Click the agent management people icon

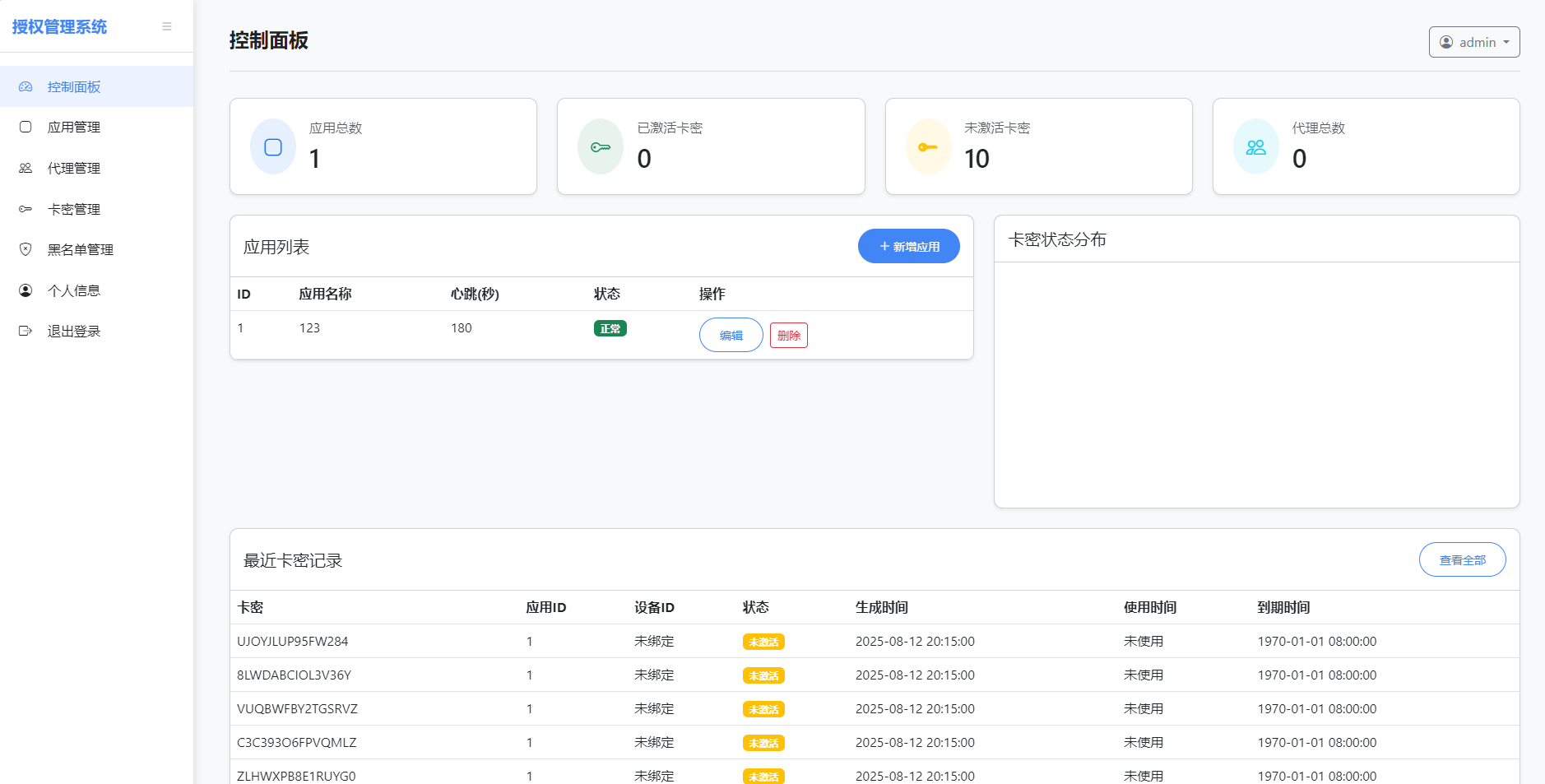click(26, 168)
